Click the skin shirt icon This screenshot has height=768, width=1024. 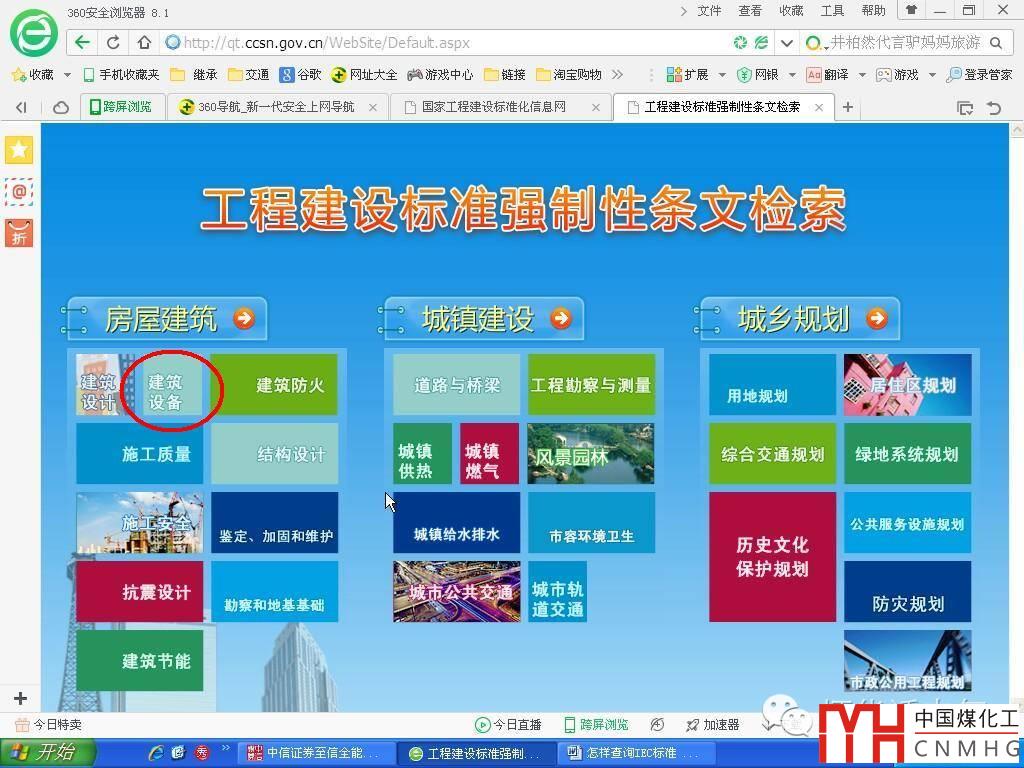[x=911, y=10]
